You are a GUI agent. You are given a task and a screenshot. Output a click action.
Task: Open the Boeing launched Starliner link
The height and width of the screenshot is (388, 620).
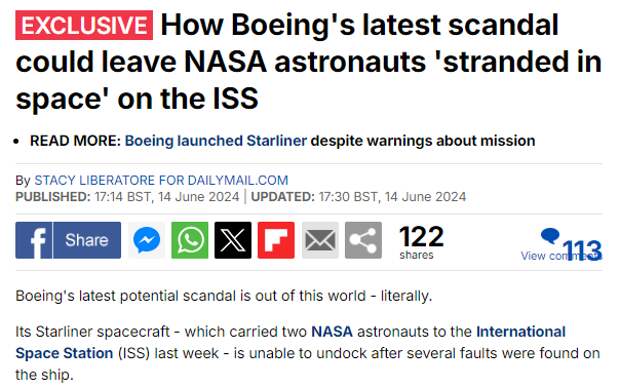point(216,141)
